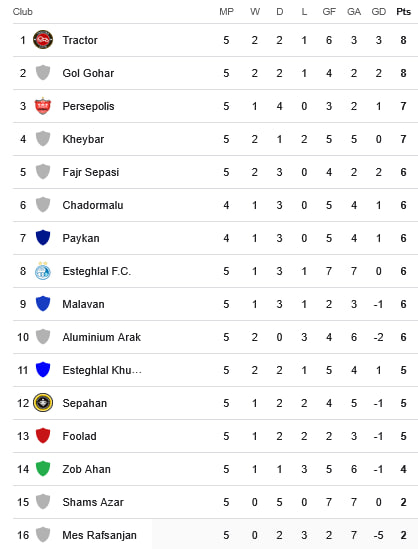Screen dimensions: 418x549
Task: Click the Foolad red shield icon
Action: pyautogui.click(x=43, y=436)
